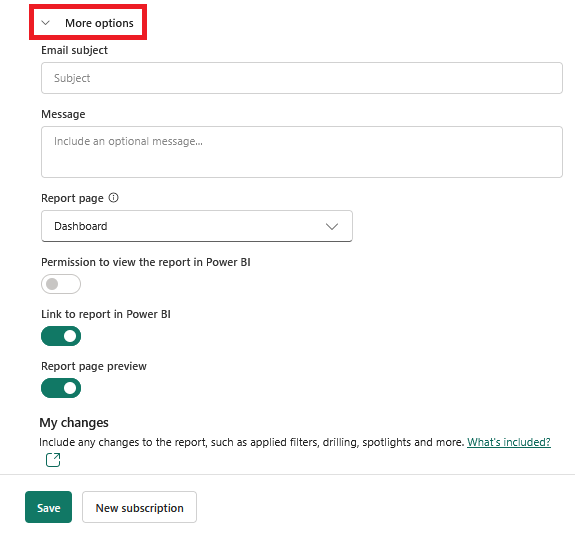Click the More options section title text

tap(99, 23)
